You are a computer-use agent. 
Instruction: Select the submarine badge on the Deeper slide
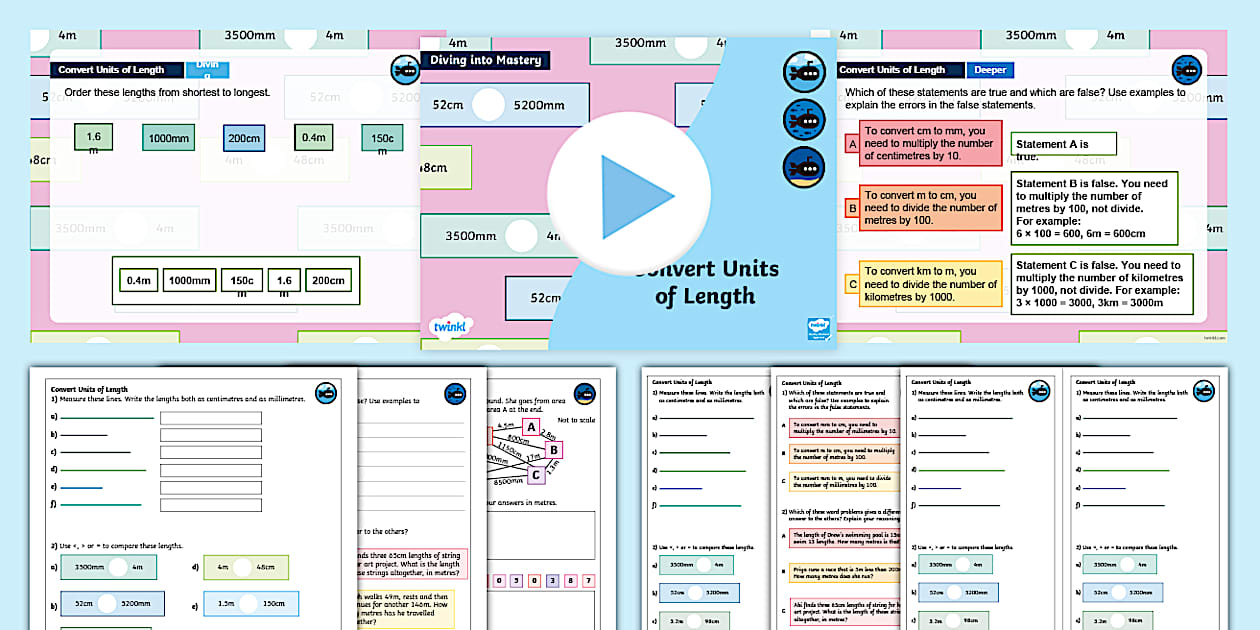point(1188,70)
